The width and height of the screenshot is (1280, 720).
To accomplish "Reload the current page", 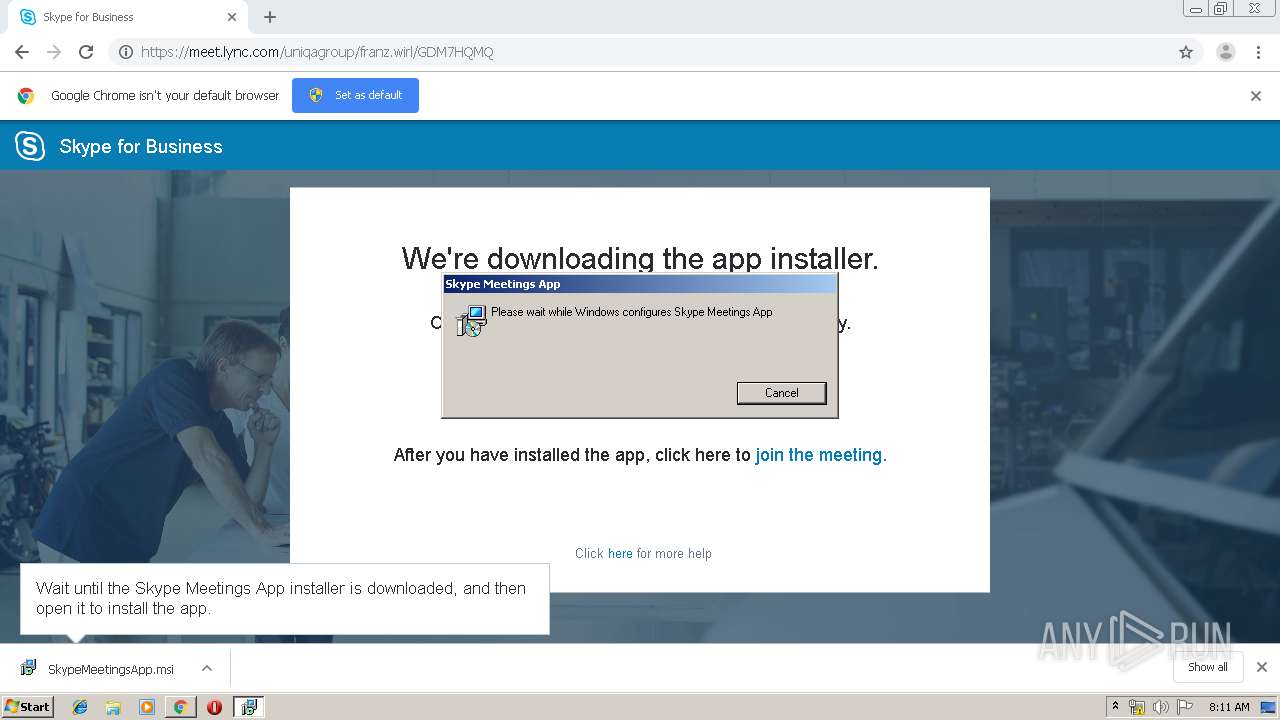I will pyautogui.click(x=86, y=52).
